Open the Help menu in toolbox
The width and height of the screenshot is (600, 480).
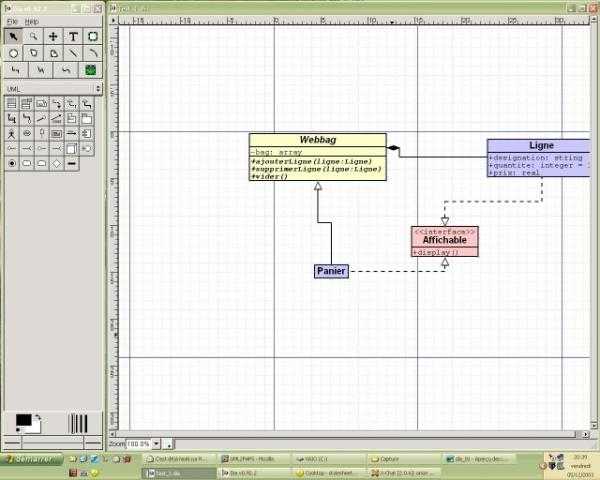pos(32,21)
